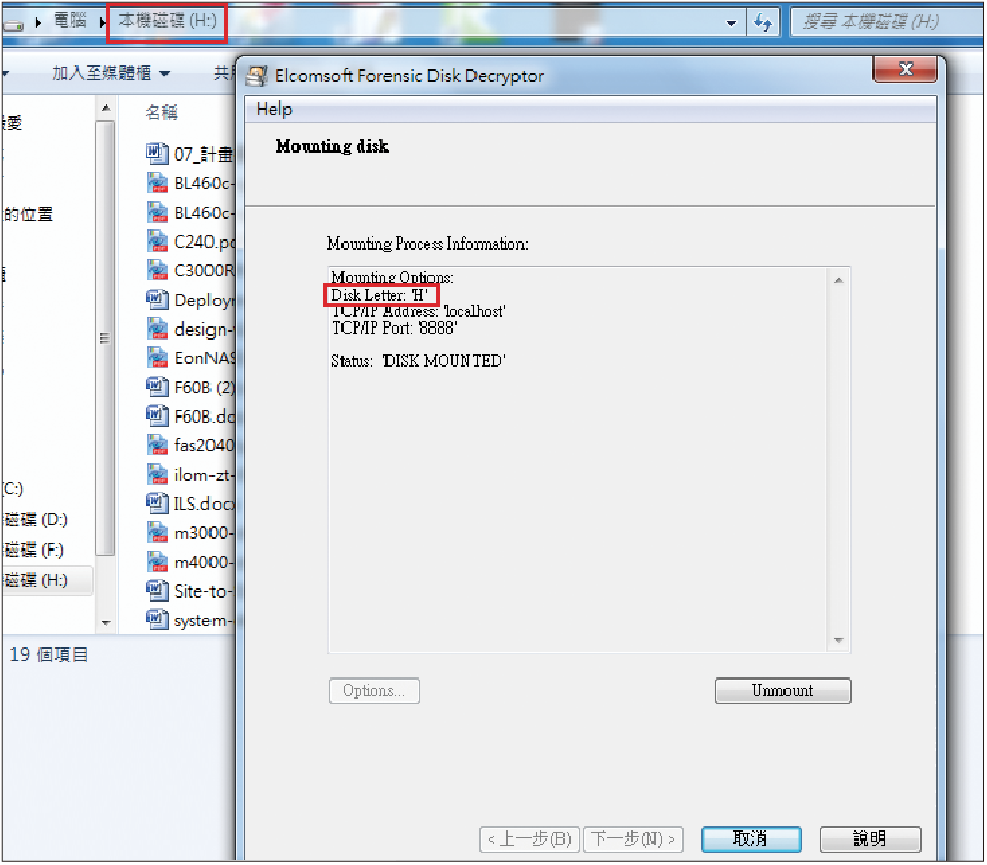Click the ilom-zt PDF file icon
This screenshot has width=987, height=865.
157,474
